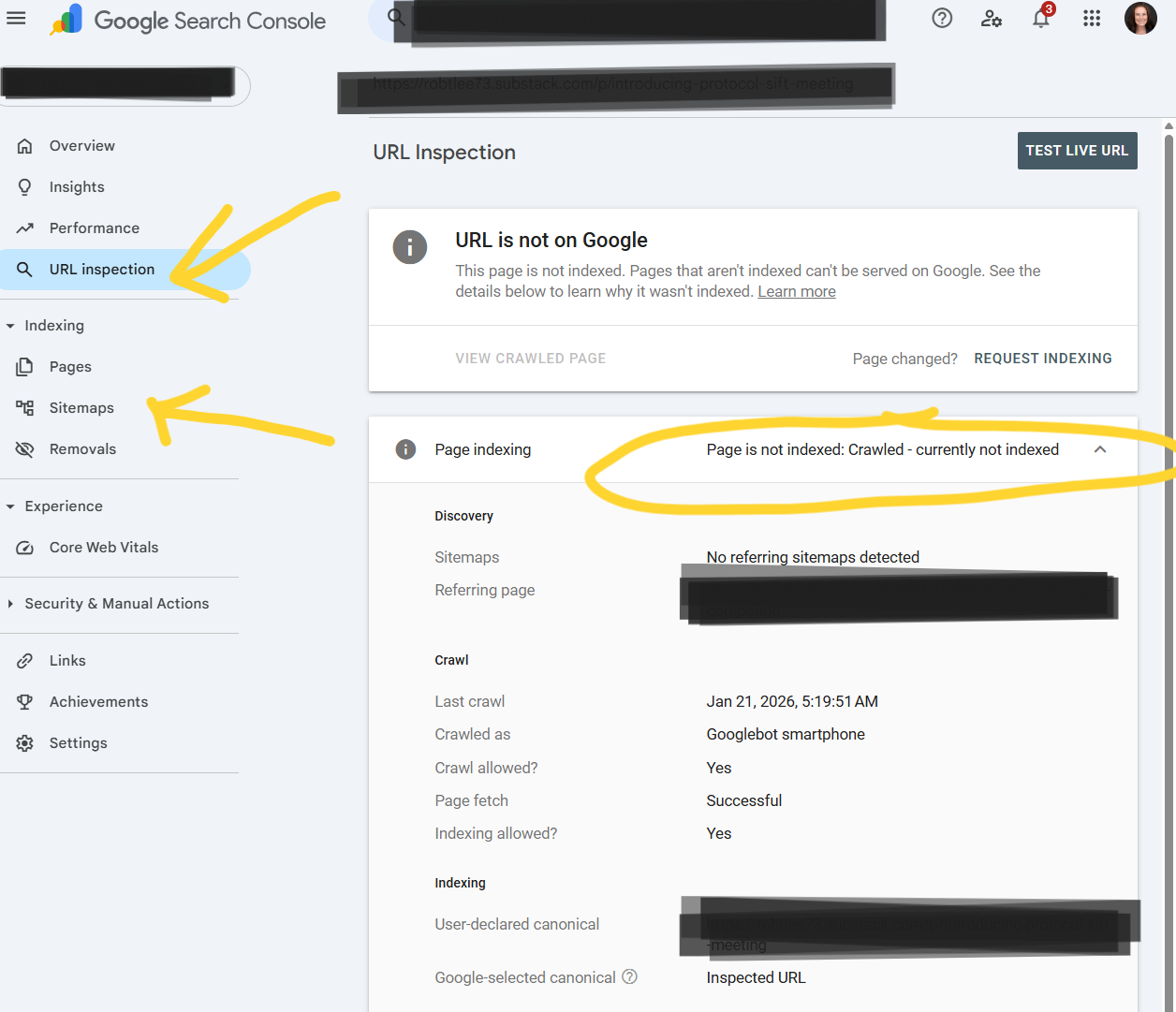
Task: Click the URL inspection search field
Action: point(627,21)
